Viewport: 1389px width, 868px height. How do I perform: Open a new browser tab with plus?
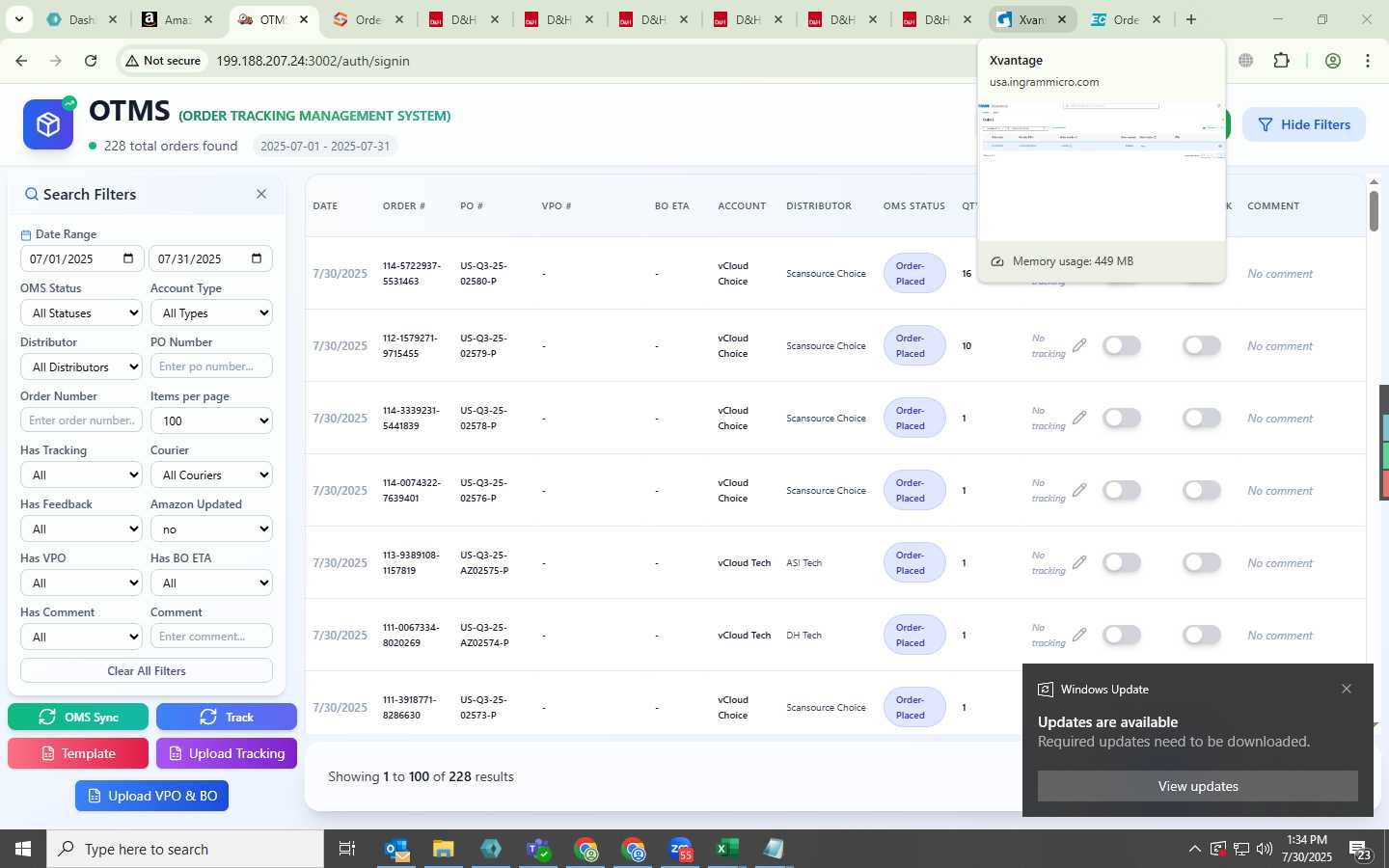pyautogui.click(x=1191, y=19)
